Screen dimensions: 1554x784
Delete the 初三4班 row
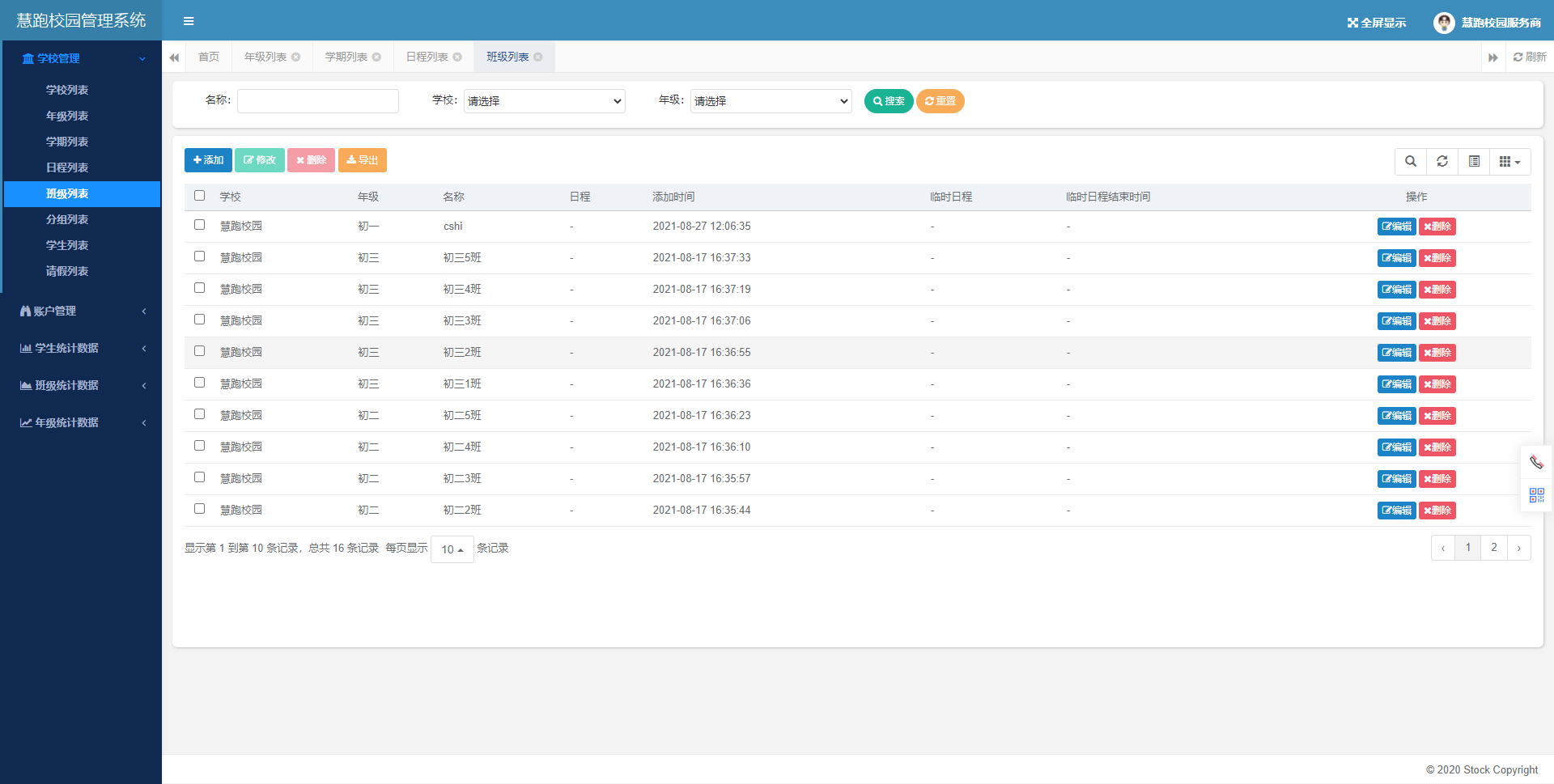[1437, 290]
